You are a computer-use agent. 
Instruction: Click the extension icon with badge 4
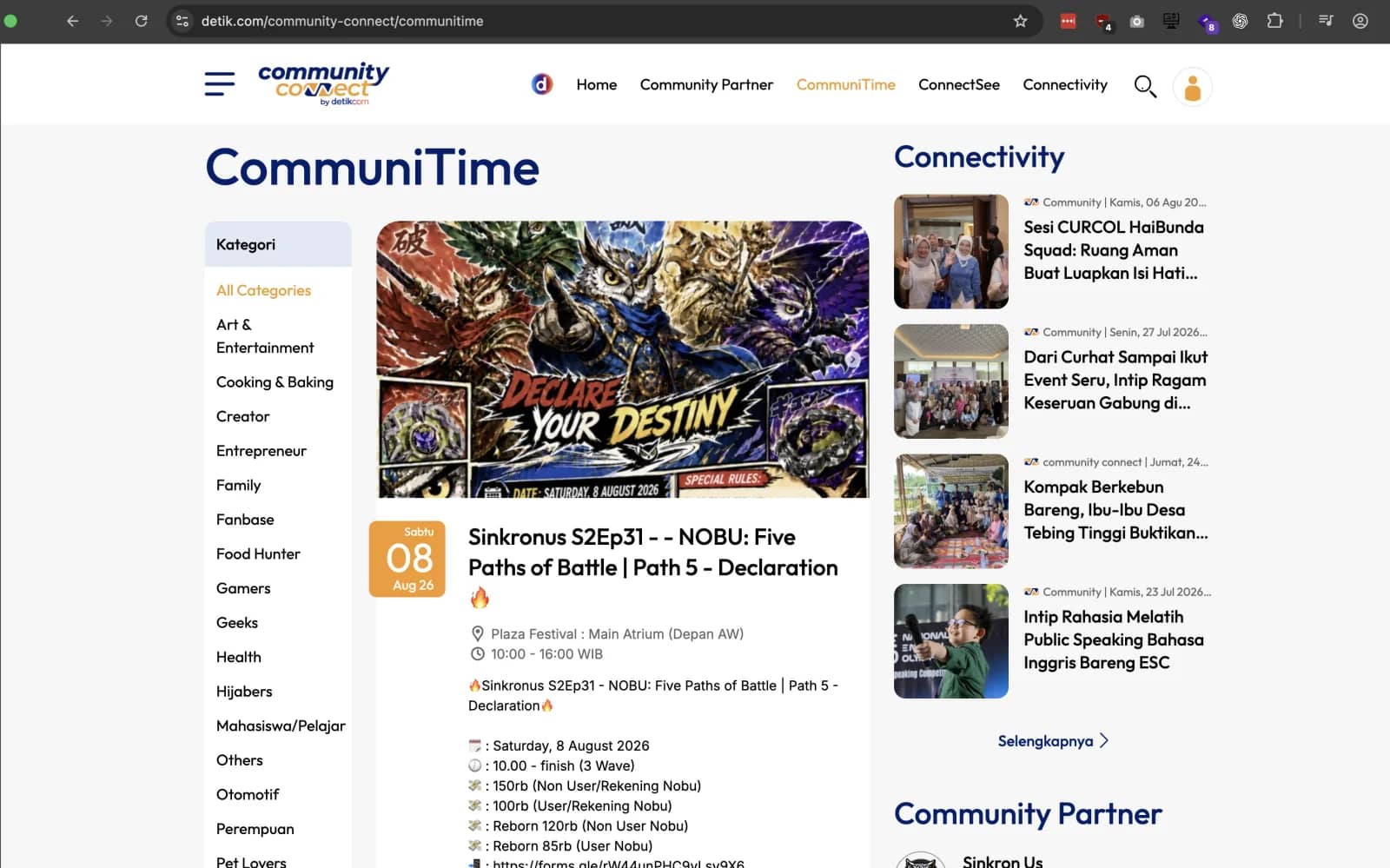tap(1103, 23)
